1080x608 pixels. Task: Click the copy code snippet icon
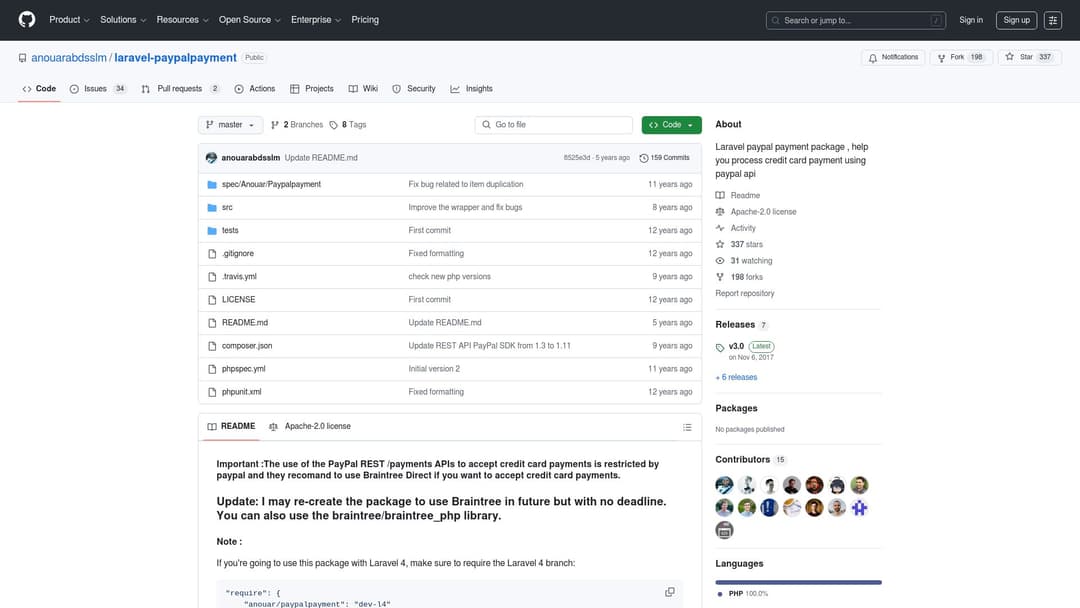pyautogui.click(x=669, y=592)
